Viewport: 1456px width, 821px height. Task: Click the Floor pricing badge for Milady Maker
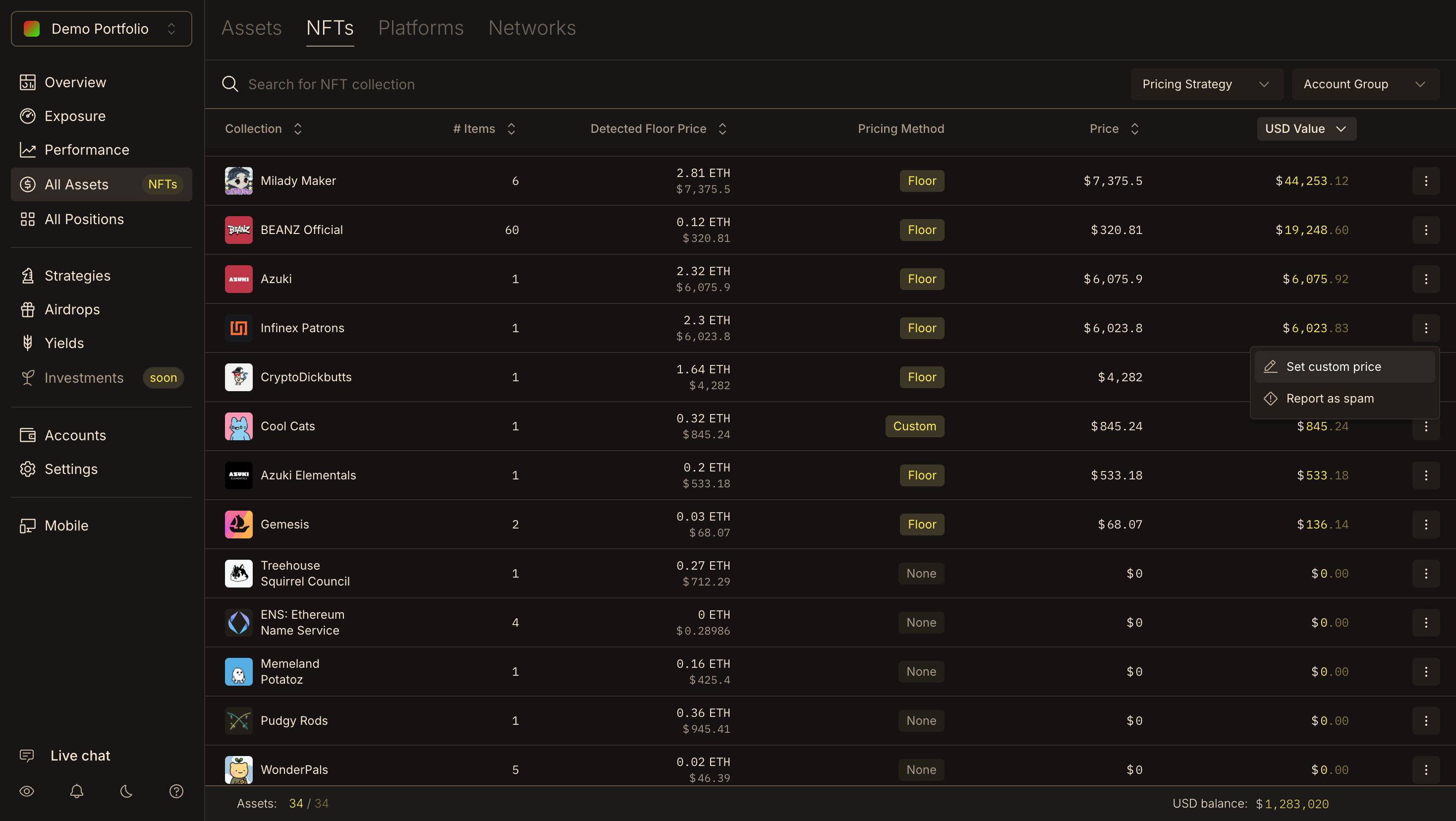[x=922, y=181]
